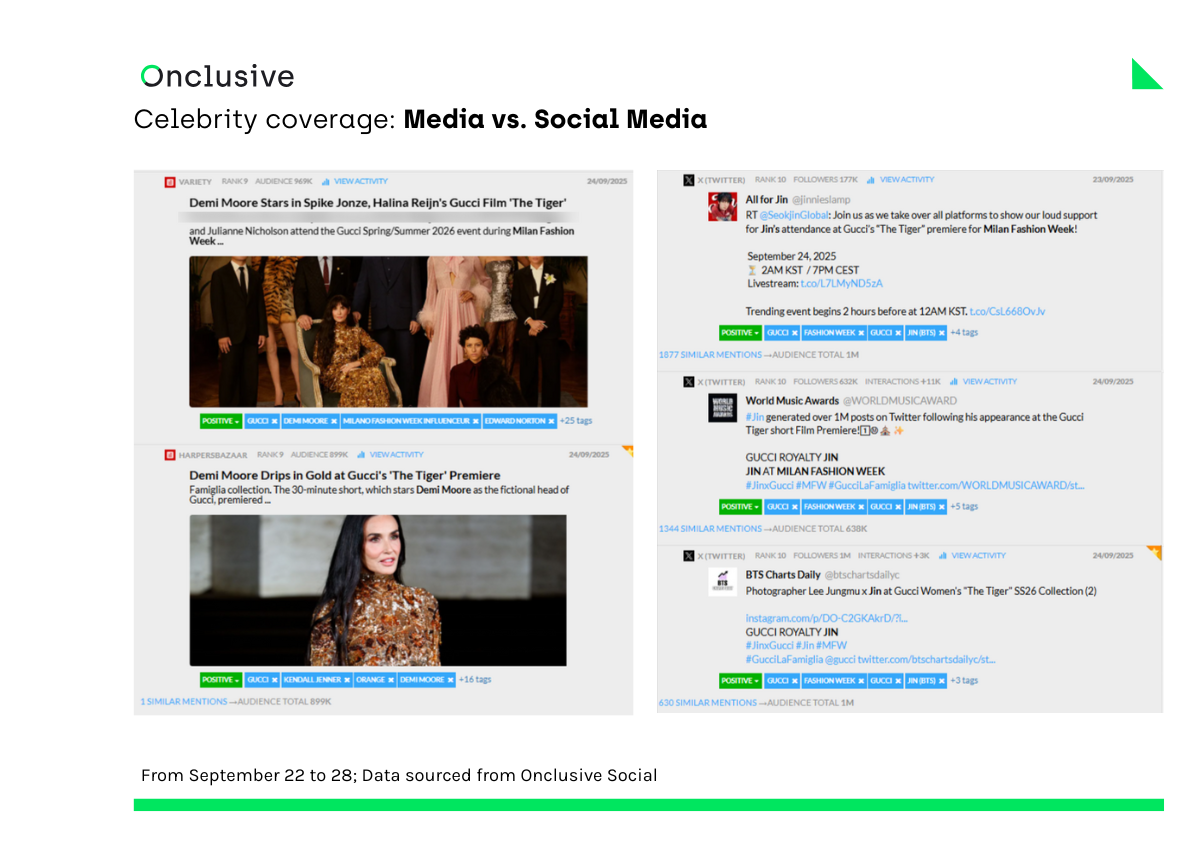Open the 'Demi Moore Drips in Gold' headline
The height and width of the screenshot is (850, 1200).
pyautogui.click(x=345, y=475)
